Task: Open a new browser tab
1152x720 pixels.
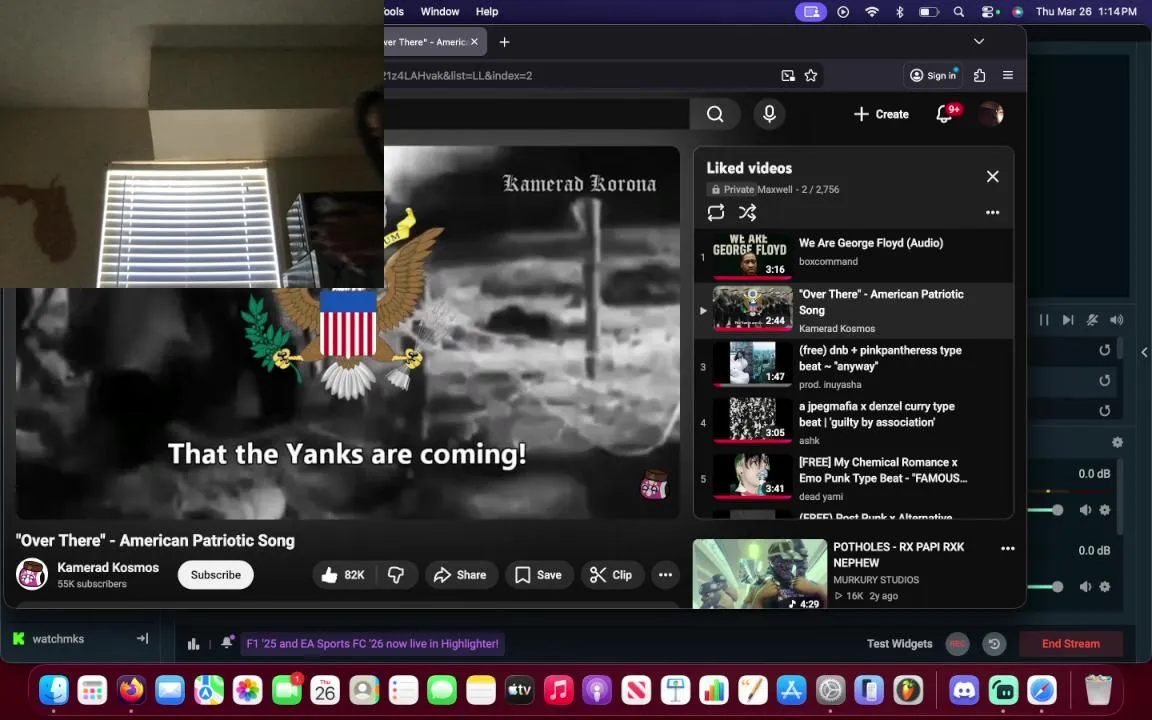Action: 504,42
